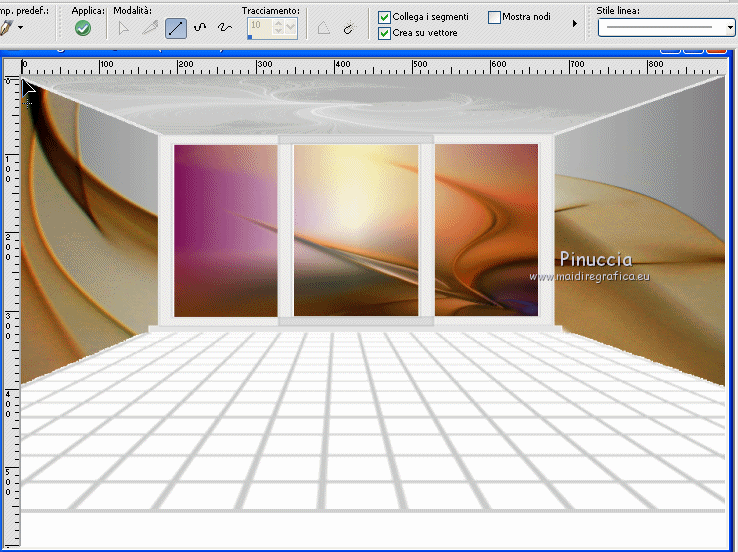Viewport: 738px width, 552px height.
Task: Open the Tracciamento slider dropdown arrow
Action: click(290, 27)
